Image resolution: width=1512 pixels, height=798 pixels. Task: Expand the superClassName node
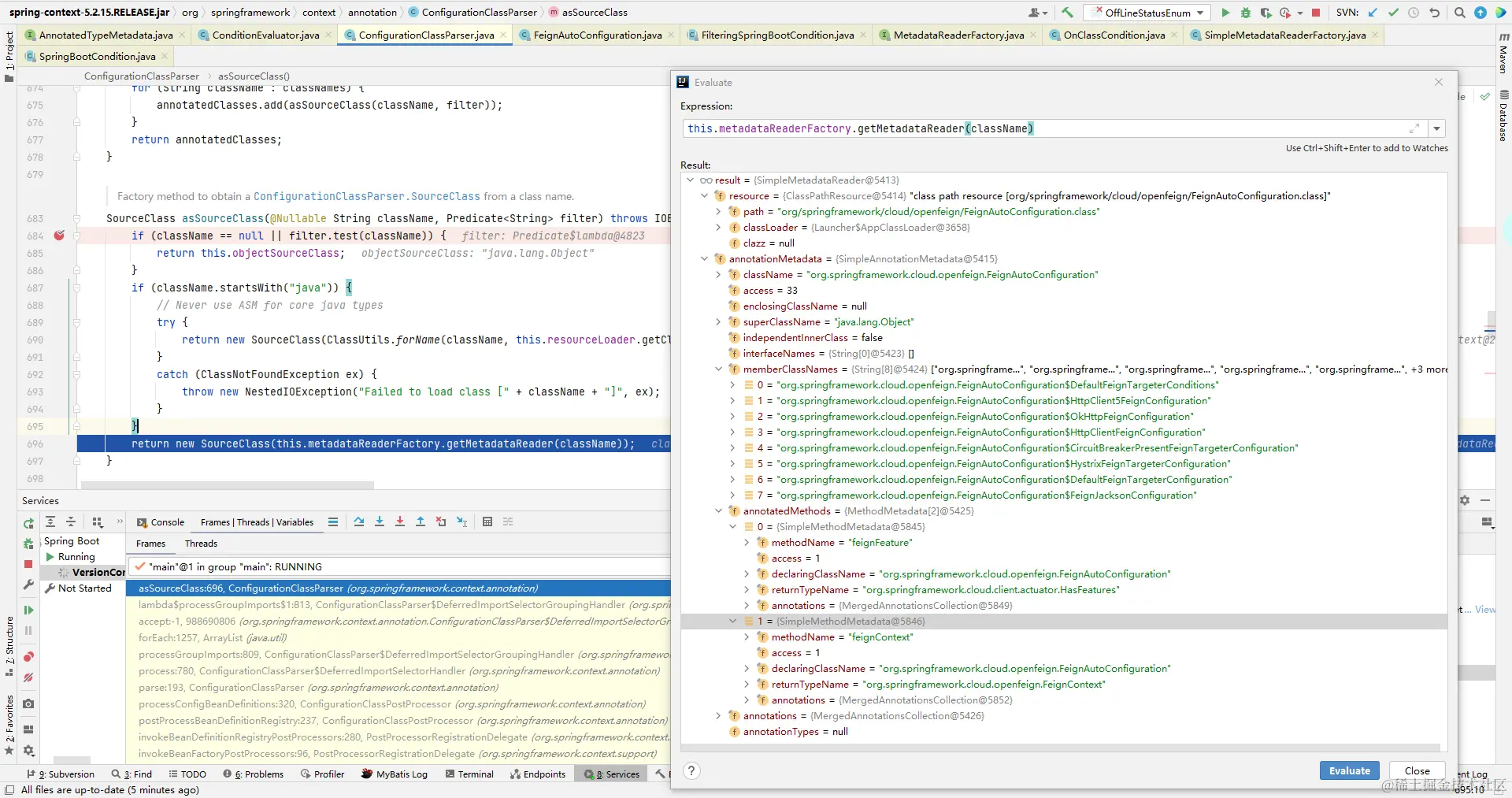718,322
